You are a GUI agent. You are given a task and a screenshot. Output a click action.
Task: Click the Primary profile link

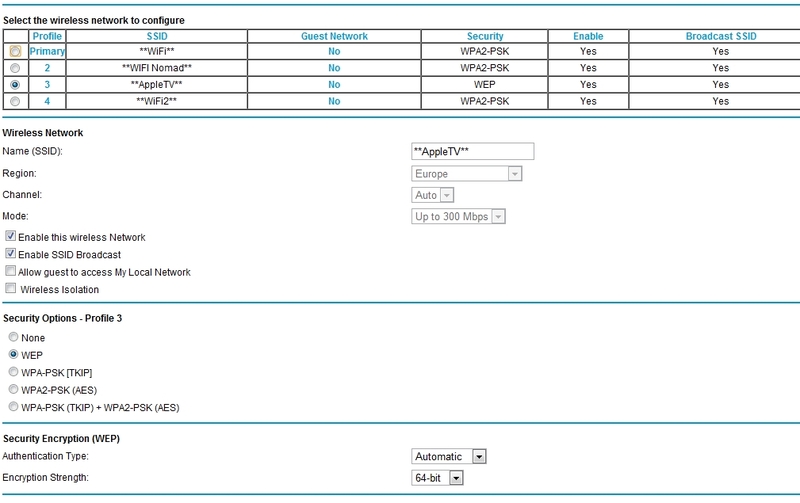pyautogui.click(x=47, y=51)
